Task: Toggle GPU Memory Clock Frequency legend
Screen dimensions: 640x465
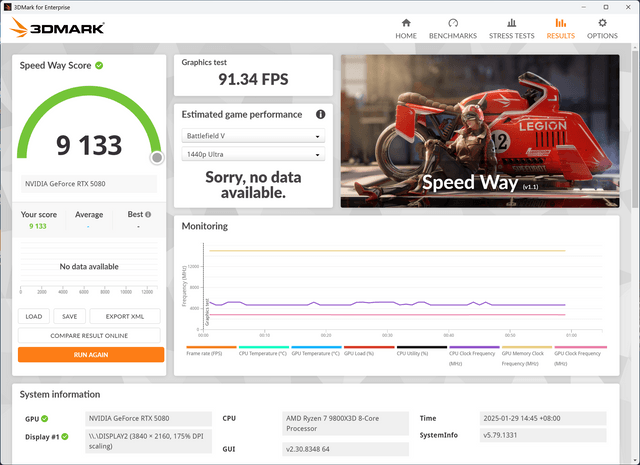Action: coord(527,356)
